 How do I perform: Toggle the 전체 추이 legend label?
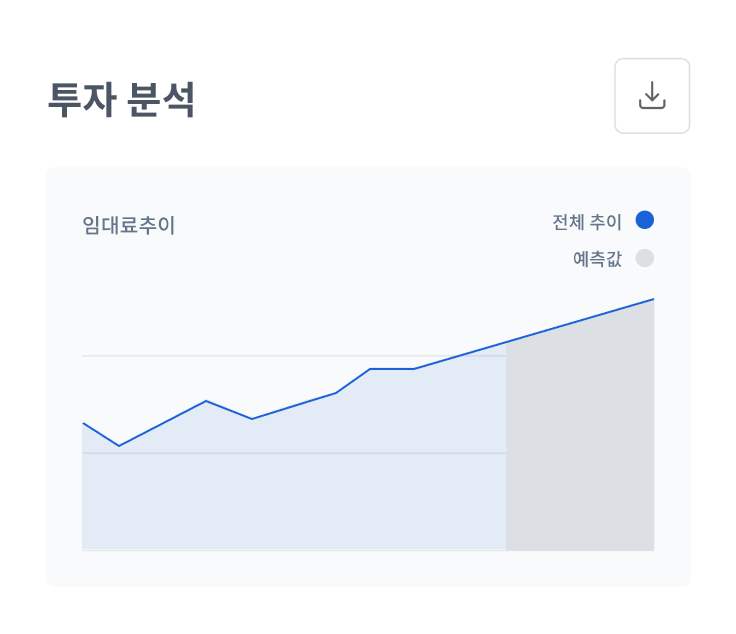click(587, 221)
